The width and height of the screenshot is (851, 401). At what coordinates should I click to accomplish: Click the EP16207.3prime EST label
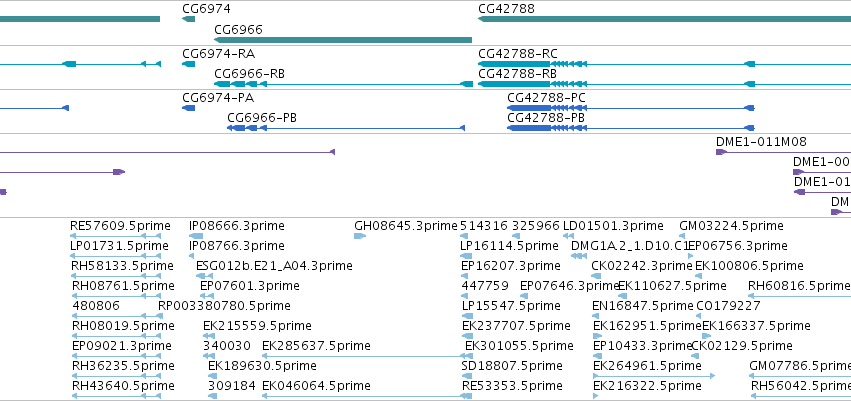click(x=511, y=266)
